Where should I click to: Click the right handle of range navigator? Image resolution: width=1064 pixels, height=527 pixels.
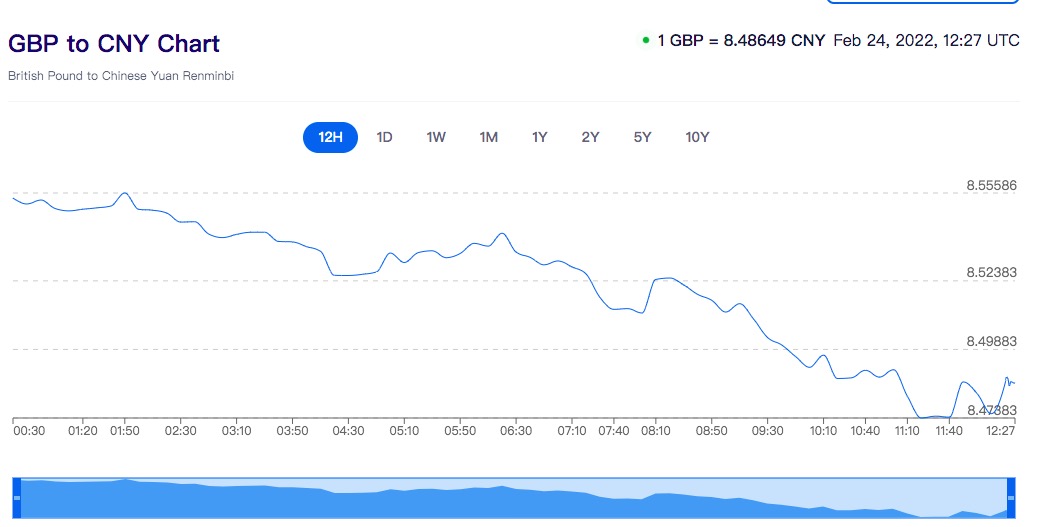tap(1010, 497)
